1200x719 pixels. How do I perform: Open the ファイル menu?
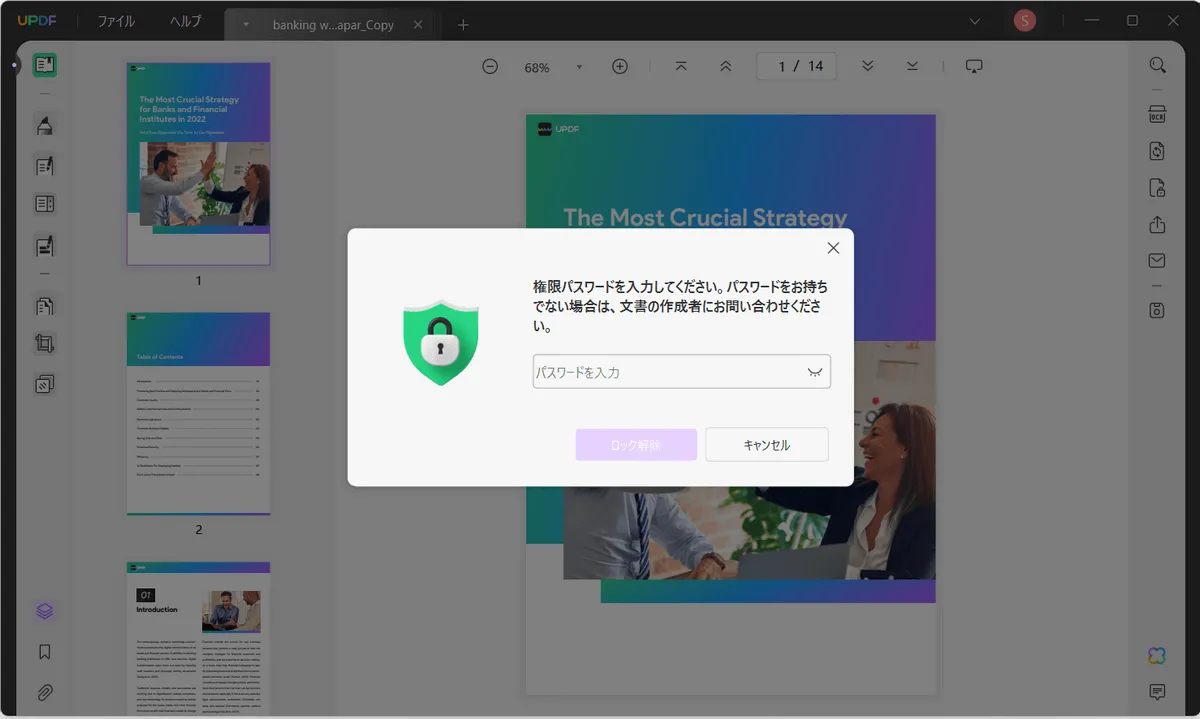tap(116, 22)
